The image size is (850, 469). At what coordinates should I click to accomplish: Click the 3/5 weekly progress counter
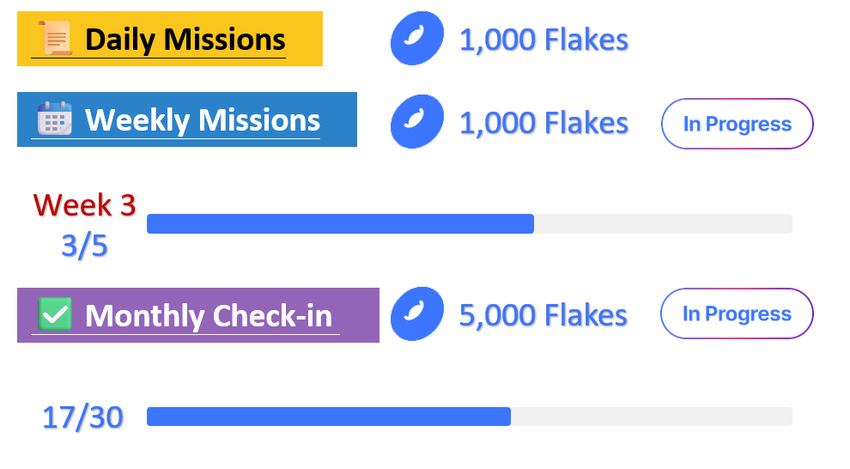(84, 245)
